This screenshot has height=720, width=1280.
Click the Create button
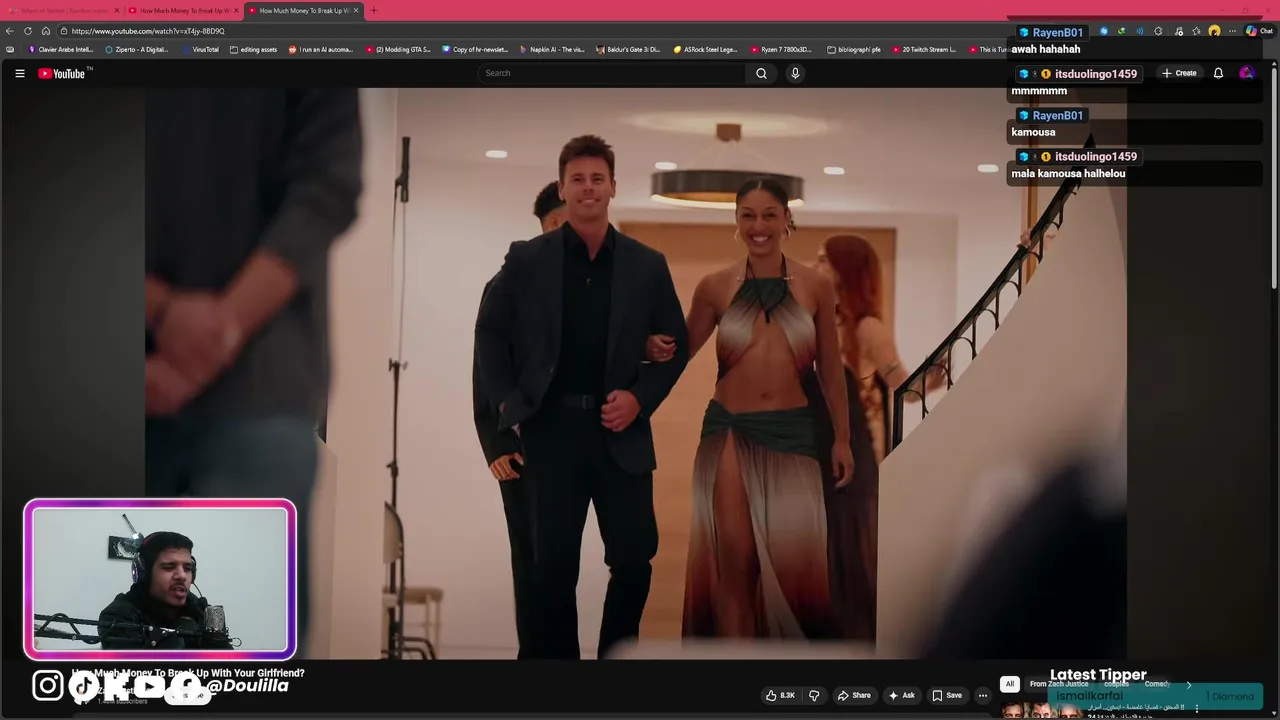click(1179, 73)
